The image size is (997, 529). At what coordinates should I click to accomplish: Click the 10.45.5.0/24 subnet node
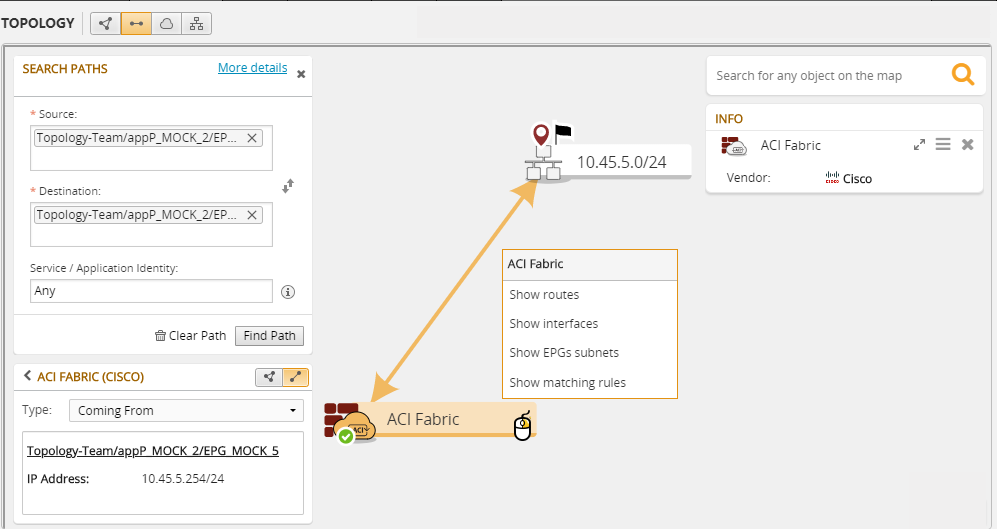(x=620, y=161)
